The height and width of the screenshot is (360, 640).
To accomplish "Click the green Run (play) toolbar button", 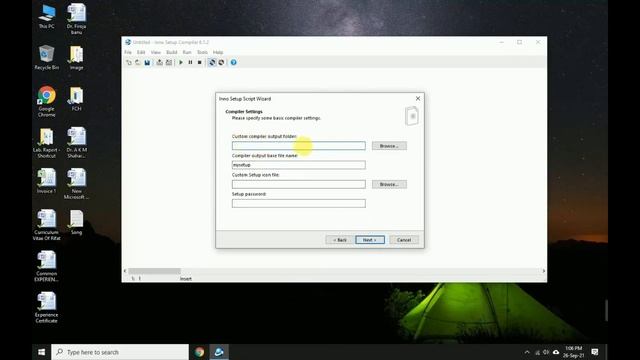I will 181,62.
